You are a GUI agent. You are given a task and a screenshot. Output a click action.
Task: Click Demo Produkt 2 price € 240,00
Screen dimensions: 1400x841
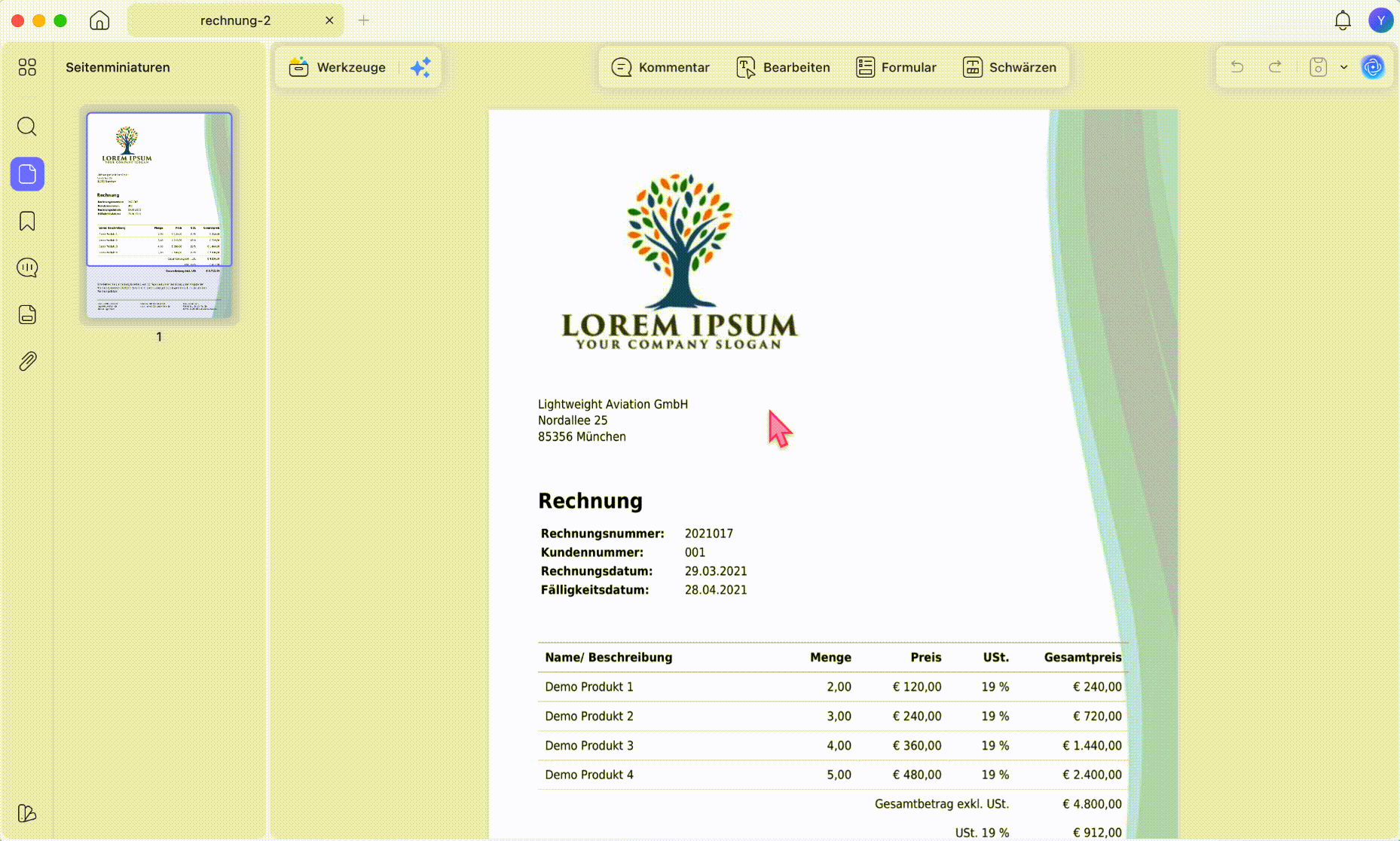pyautogui.click(x=917, y=716)
